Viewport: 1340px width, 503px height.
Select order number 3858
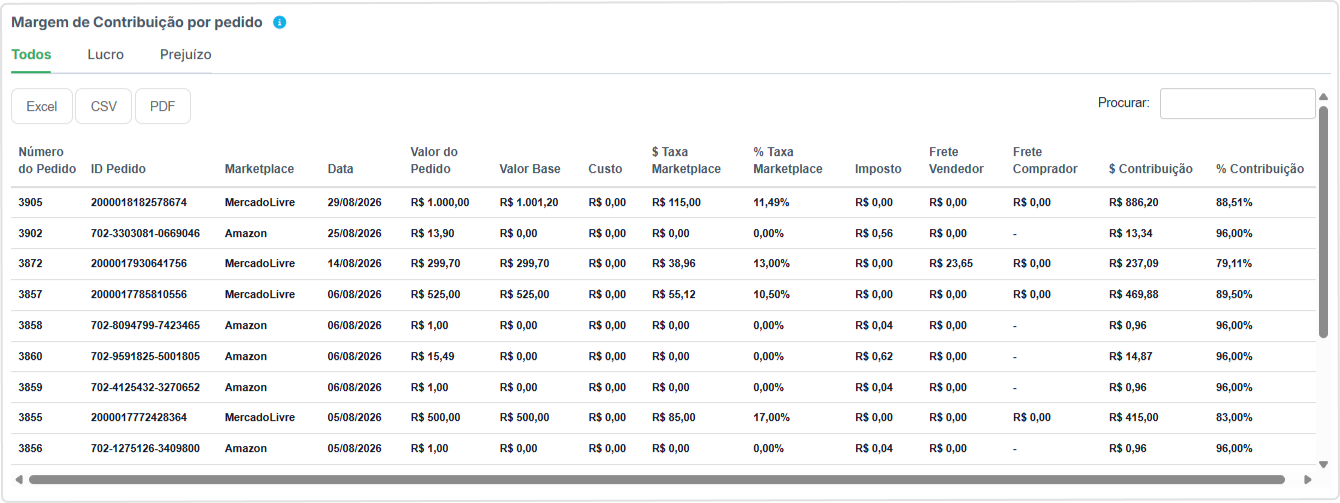tap(30, 325)
